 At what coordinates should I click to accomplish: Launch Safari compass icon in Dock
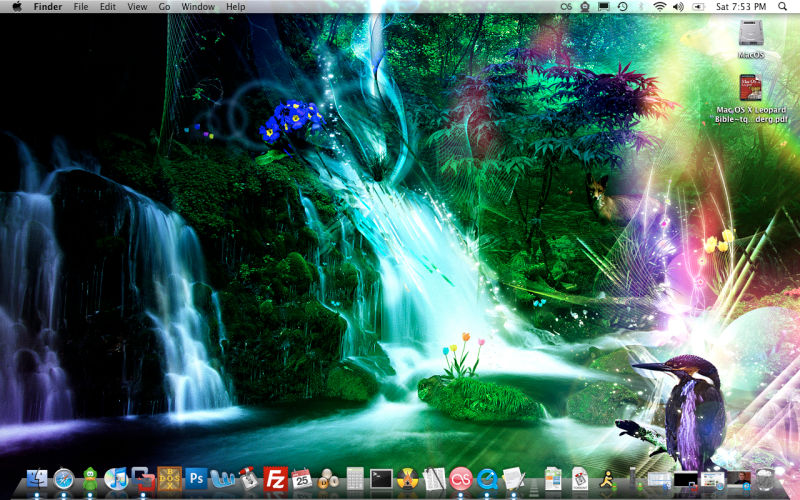pos(64,479)
